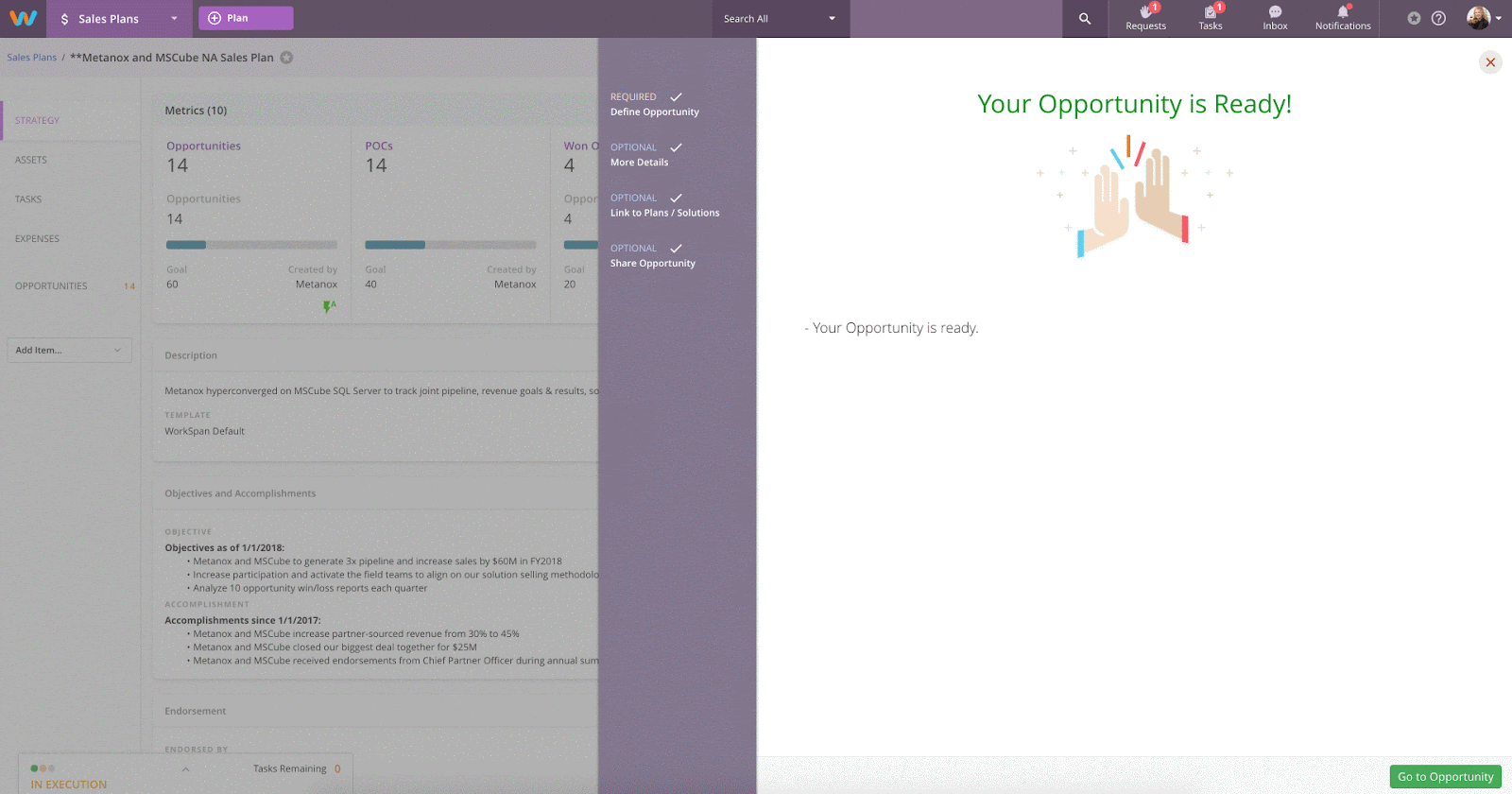Open the Inbox chat icon

coord(1275,18)
